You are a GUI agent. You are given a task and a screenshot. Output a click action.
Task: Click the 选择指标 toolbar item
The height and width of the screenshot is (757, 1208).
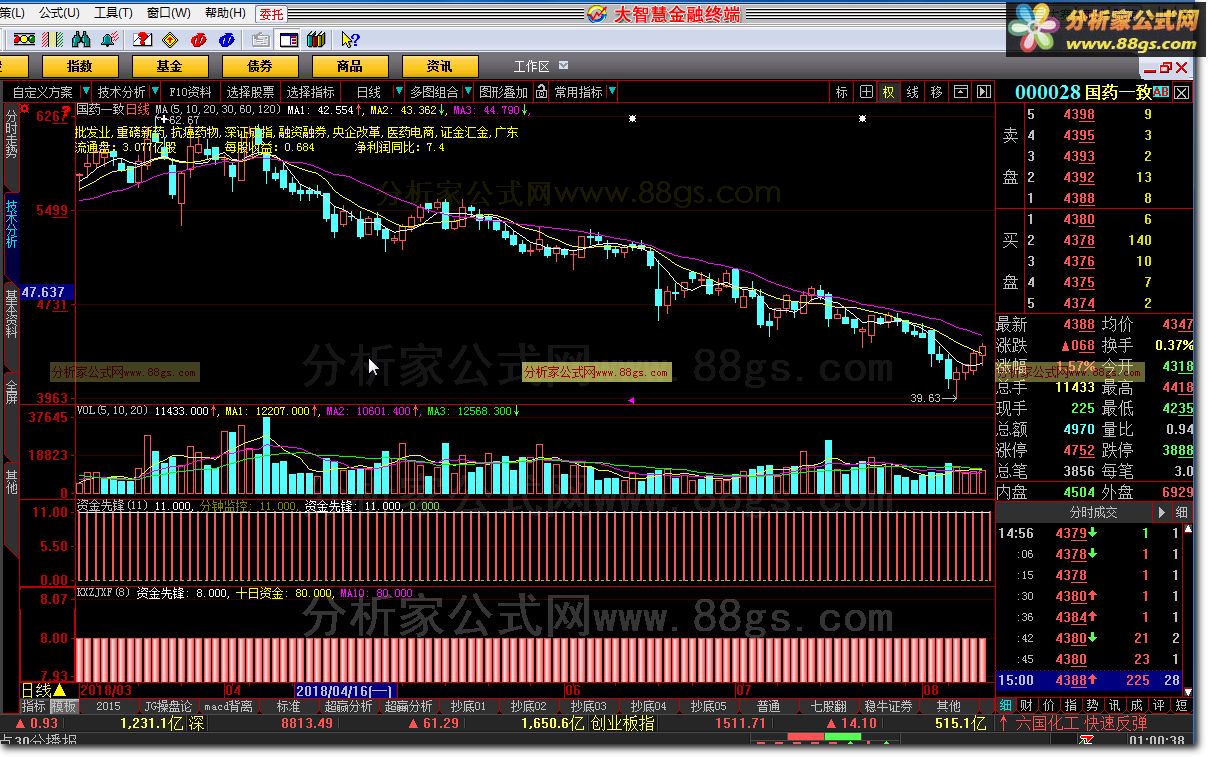311,91
